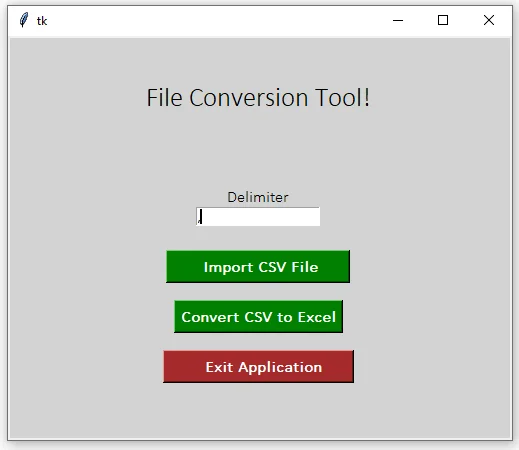
Task: Select the "File Conversion Tool!" heading text
Action: [x=258, y=98]
